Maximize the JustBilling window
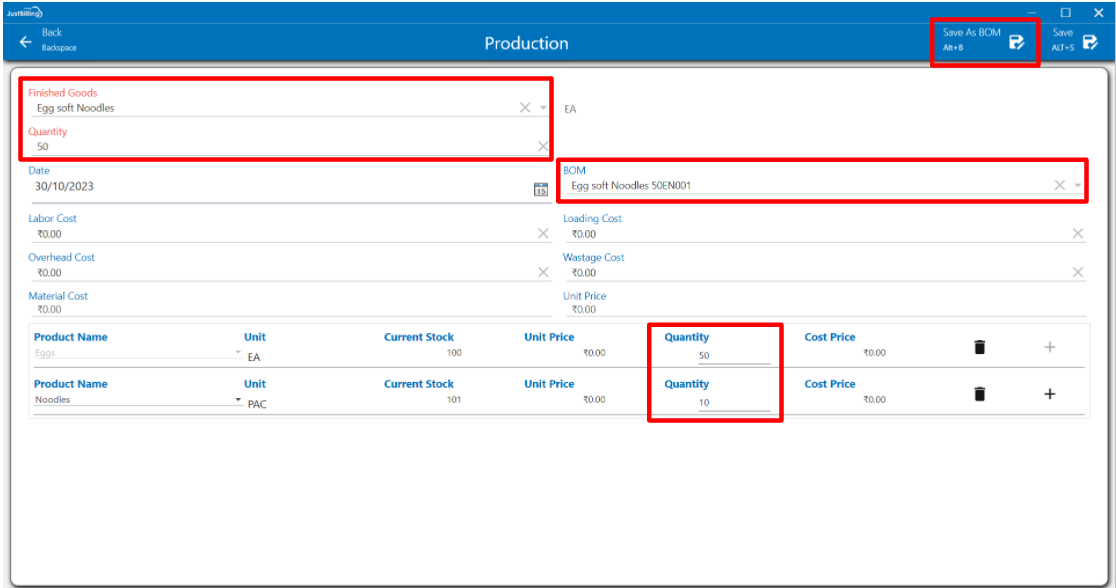The height and width of the screenshot is (588, 1116). coord(1066,12)
